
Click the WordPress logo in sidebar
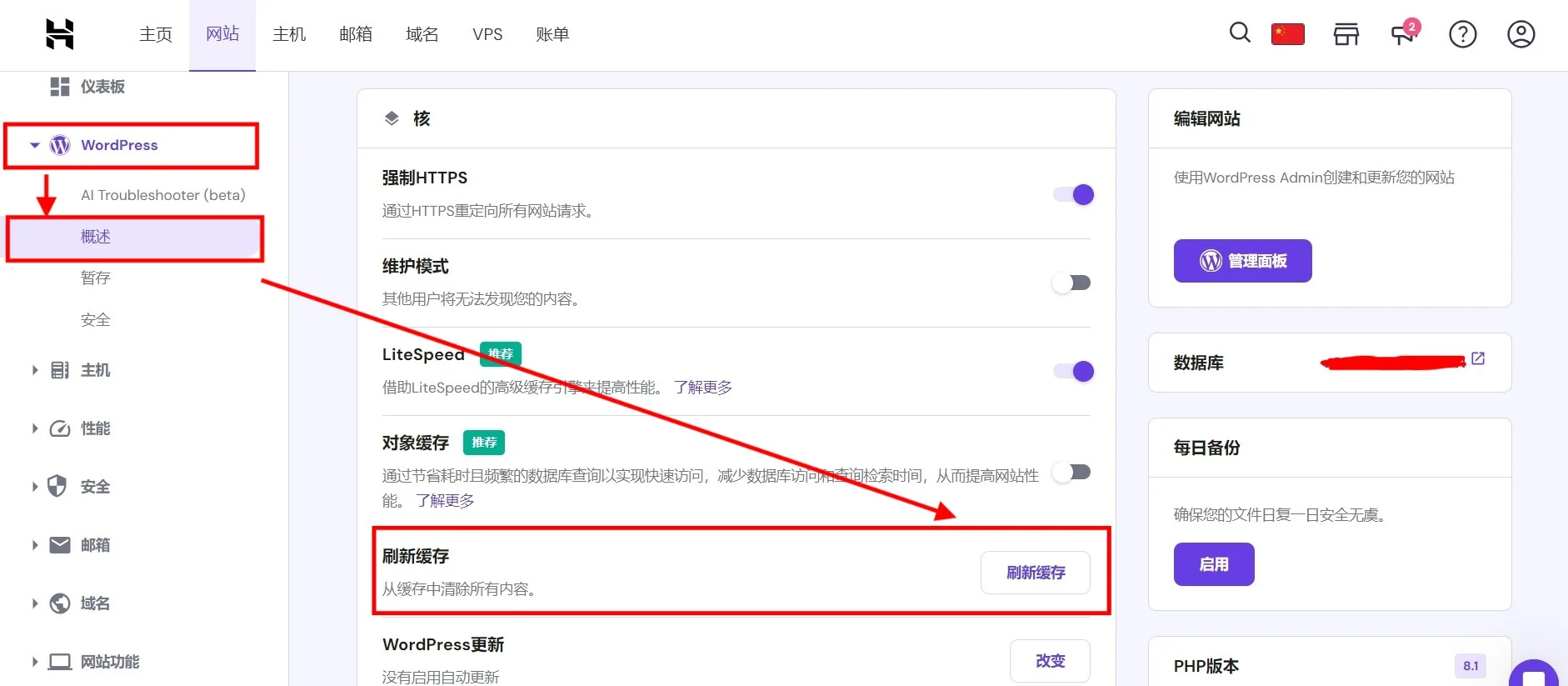(x=60, y=145)
